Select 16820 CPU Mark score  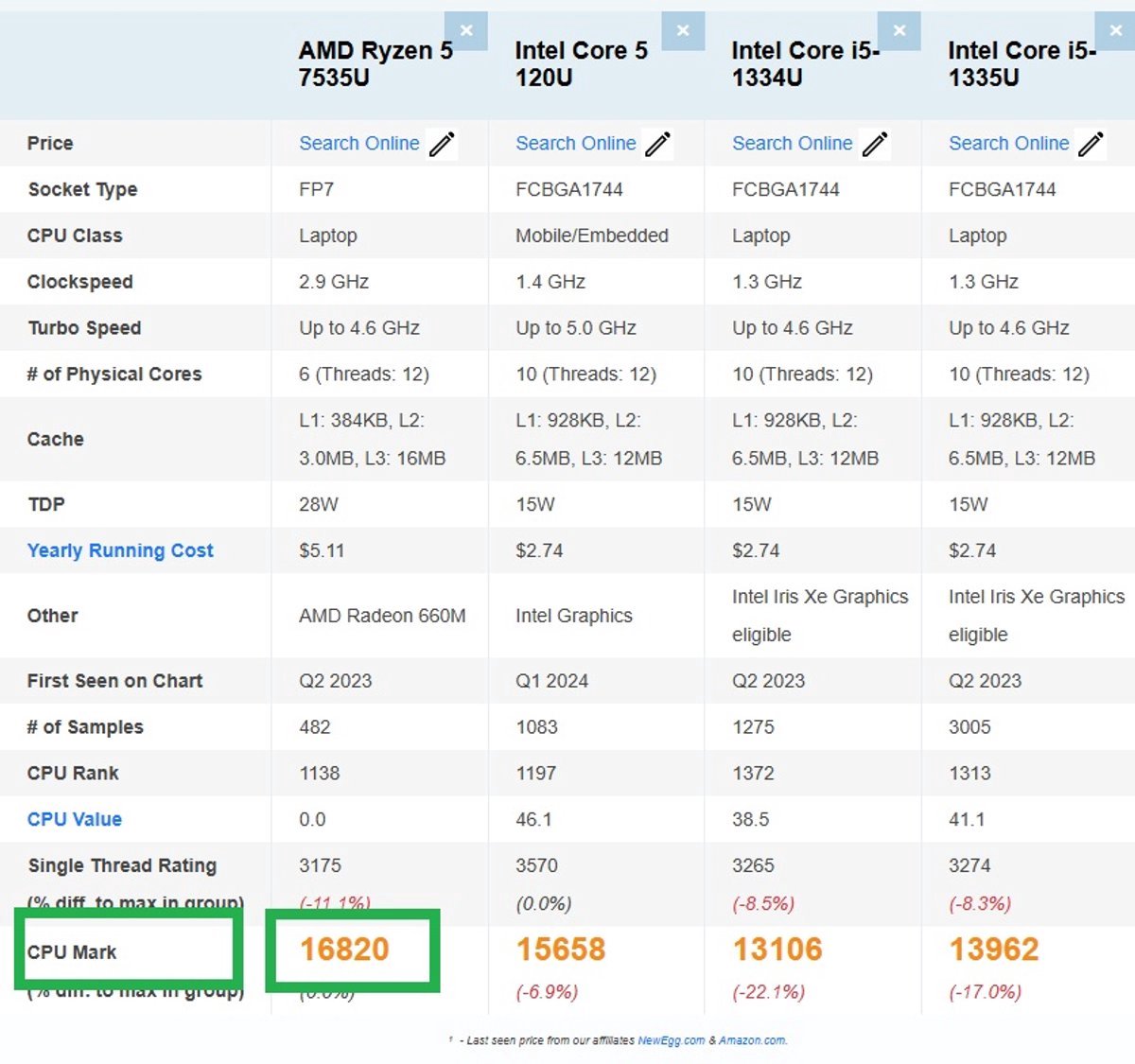coord(344,950)
